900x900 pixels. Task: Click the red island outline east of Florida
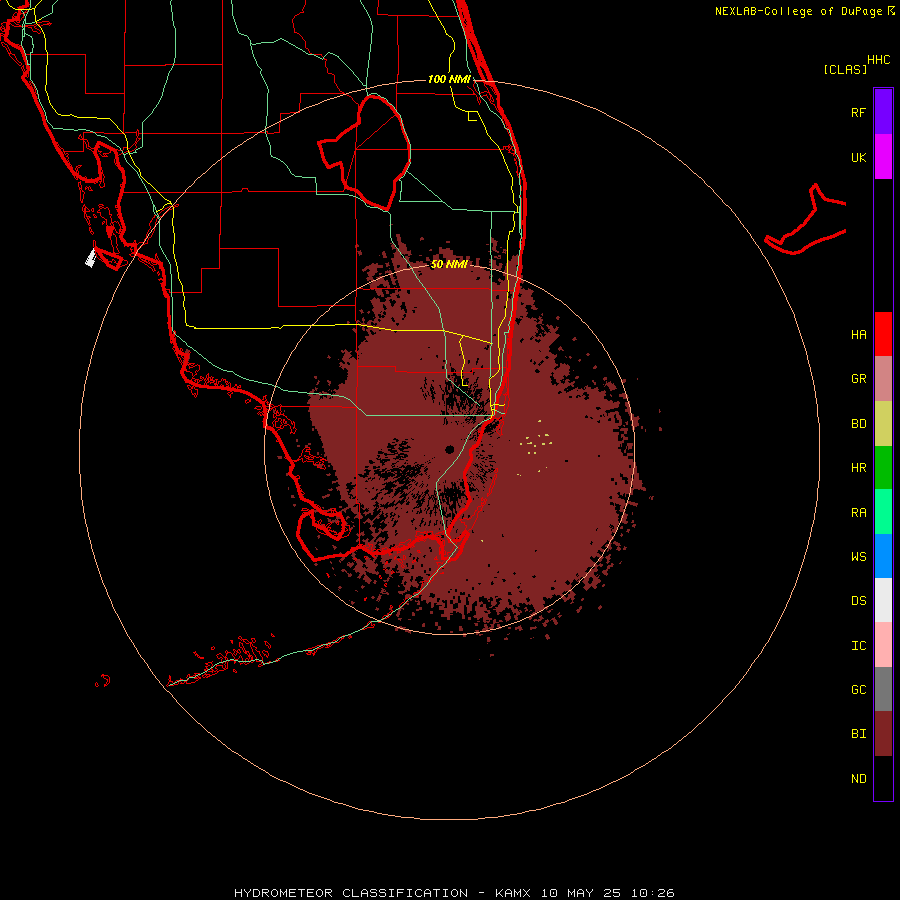tap(805, 221)
